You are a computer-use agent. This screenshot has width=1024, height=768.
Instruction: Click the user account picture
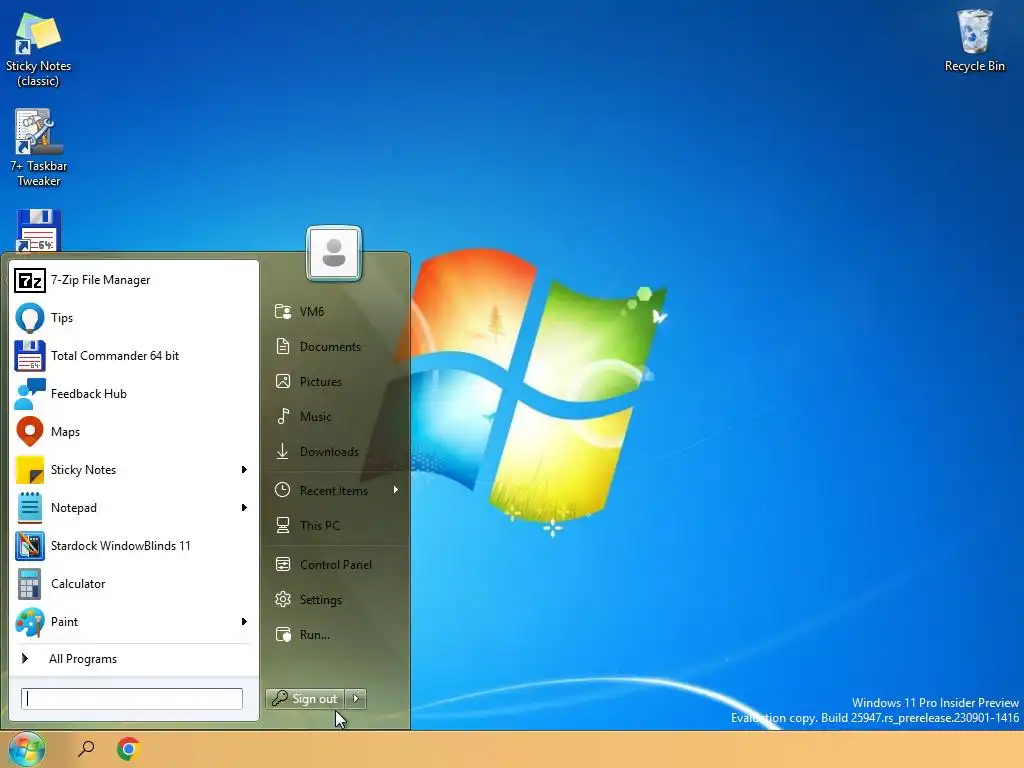coord(334,253)
